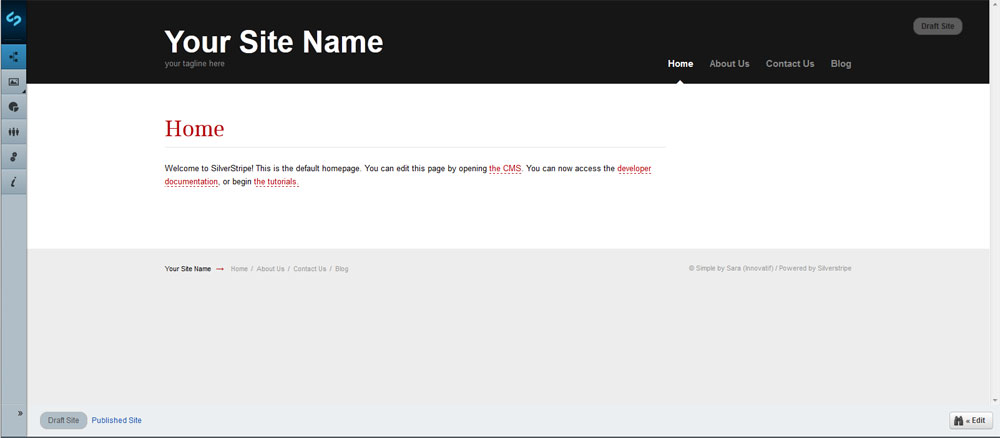Click footer Contact Us link
The width and height of the screenshot is (1000, 438).
click(x=309, y=269)
